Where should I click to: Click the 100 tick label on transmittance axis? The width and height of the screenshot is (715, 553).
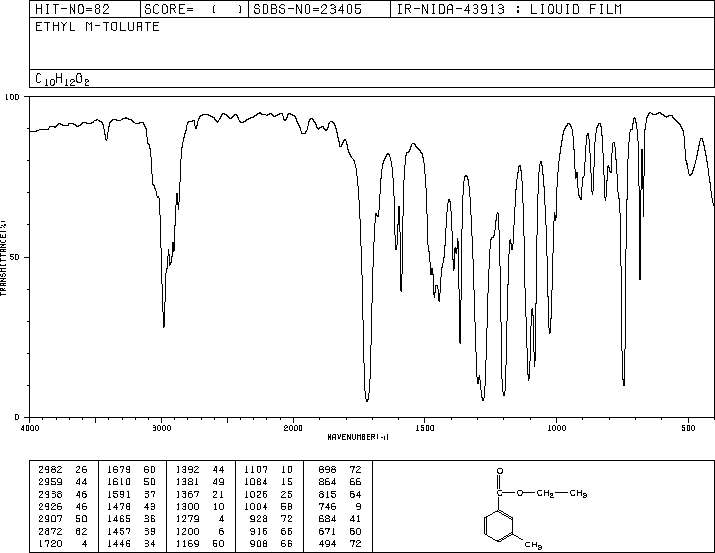click(12, 97)
